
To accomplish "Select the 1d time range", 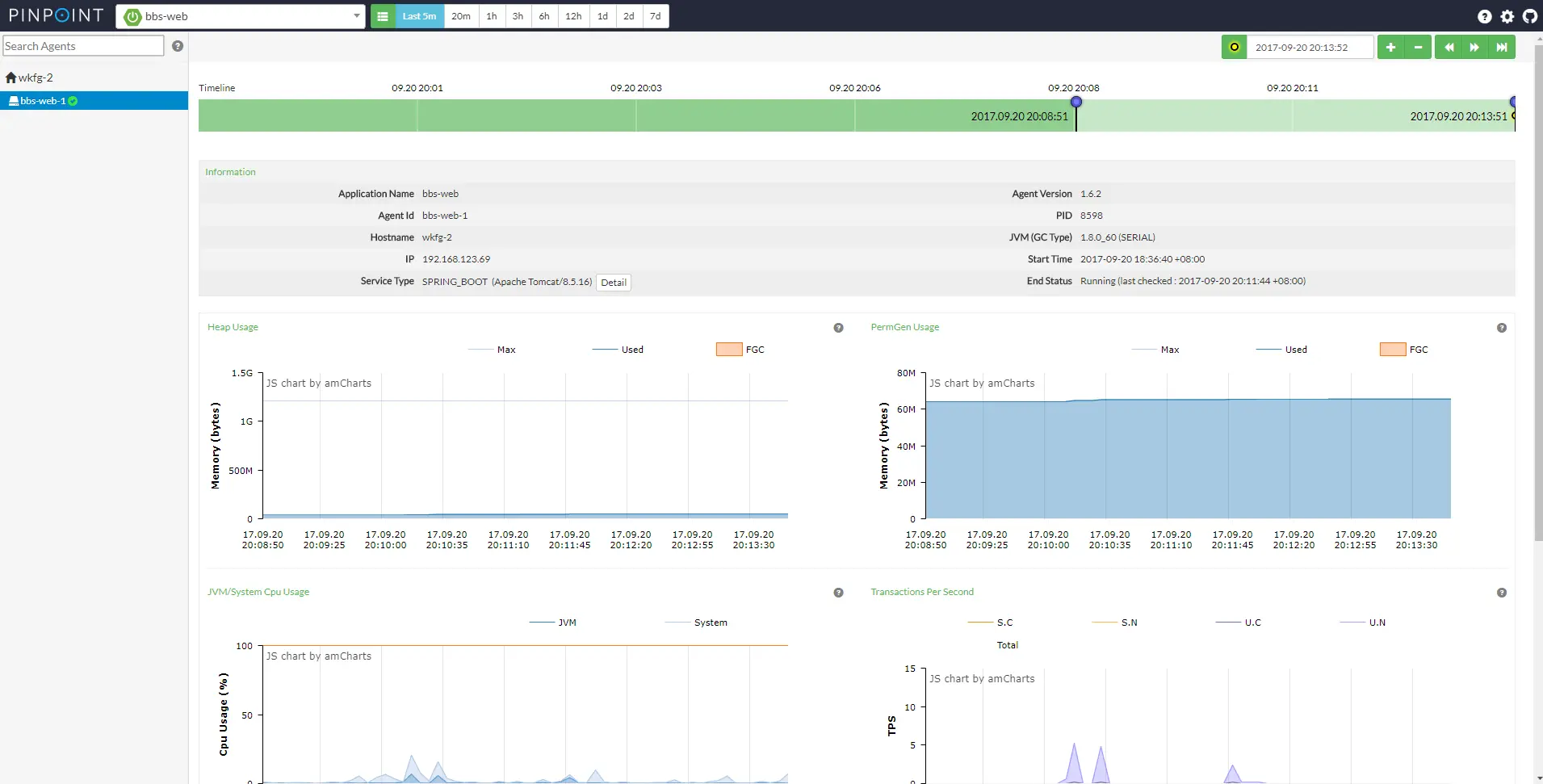I will click(x=602, y=16).
